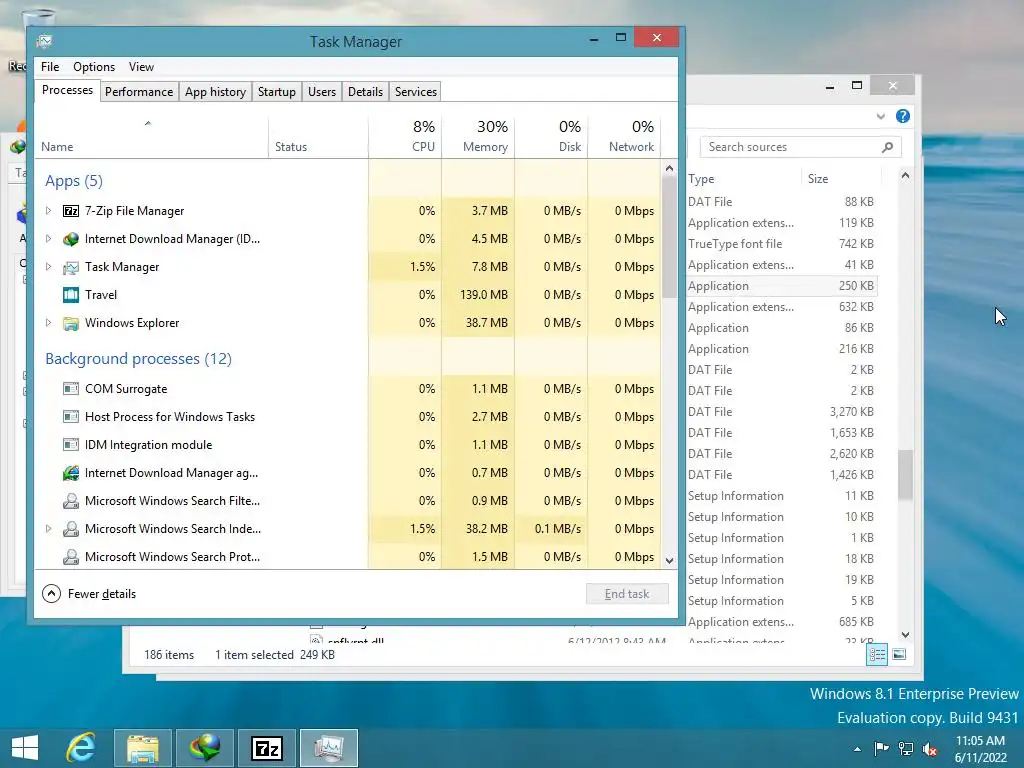Click the COM Surrogate process icon

click(x=71, y=389)
